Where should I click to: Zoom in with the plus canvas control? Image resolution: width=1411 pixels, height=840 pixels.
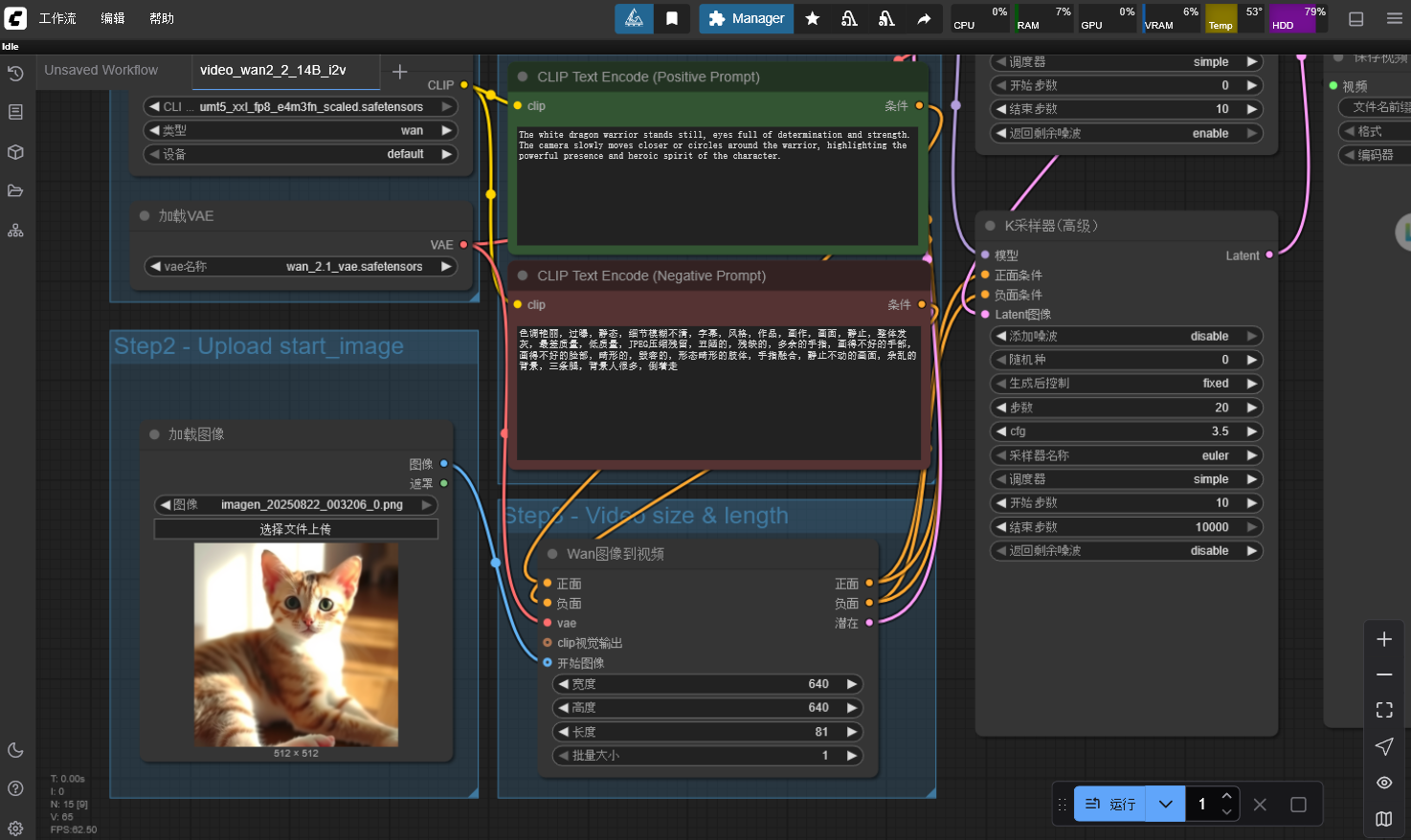point(1384,639)
